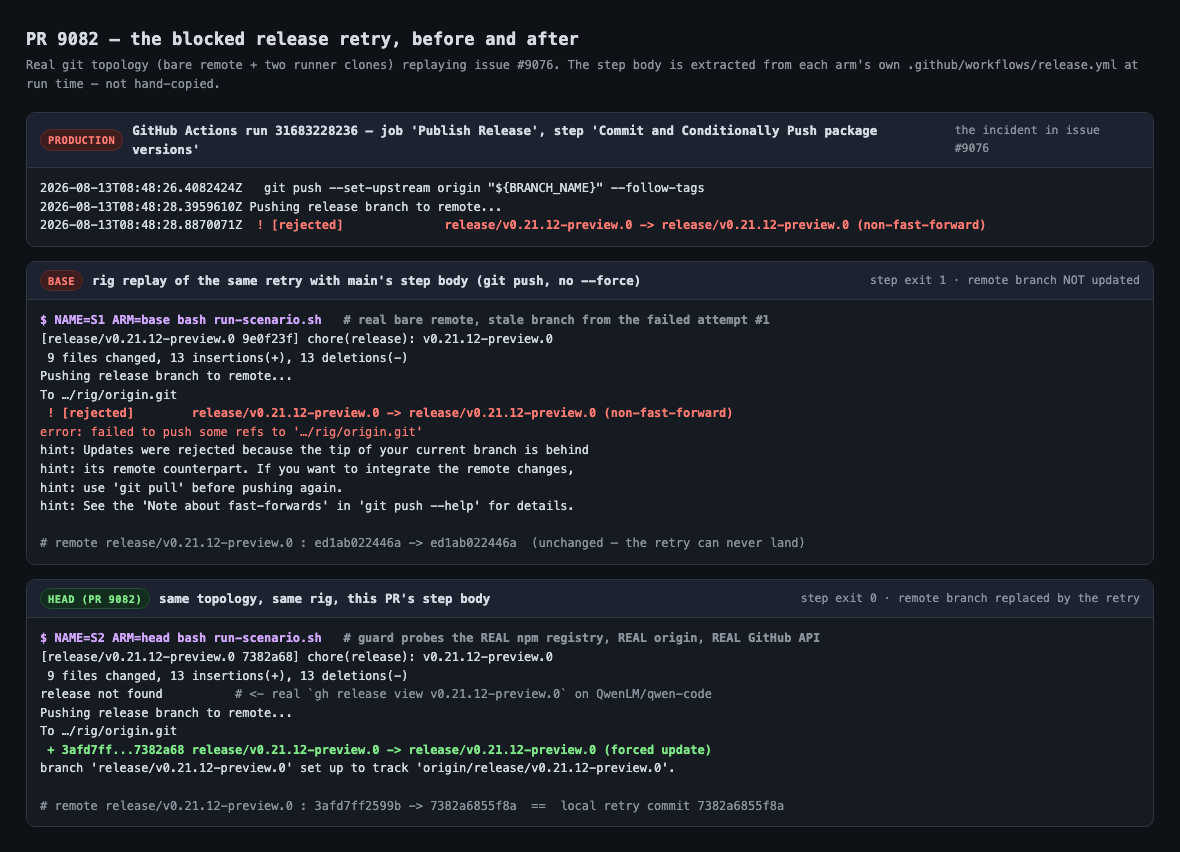Click the 'rig replay of the same retry' heading
This screenshot has height=852, width=1180.
pos(366,281)
